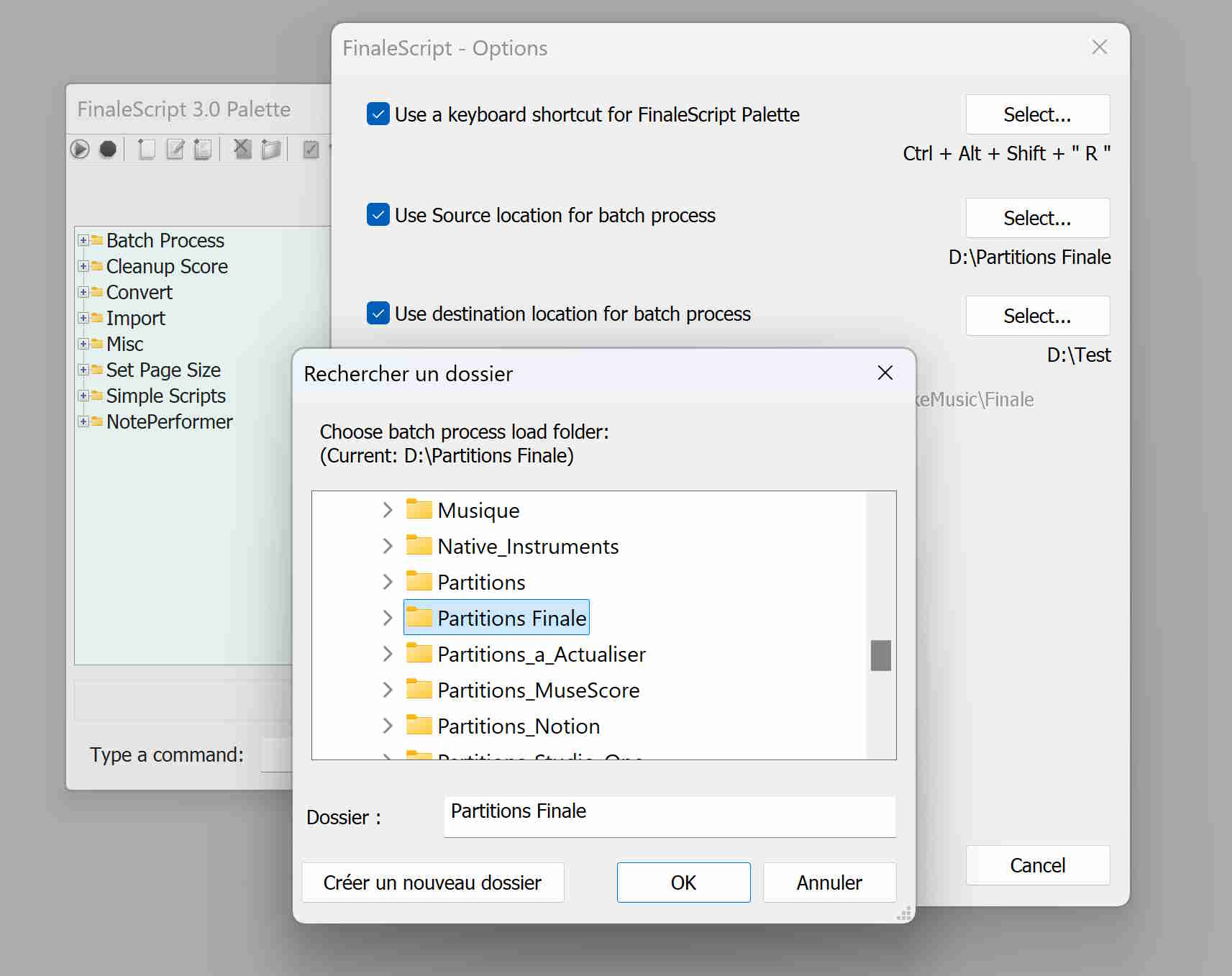
Task: Click the New Script icon
Action: pos(146,149)
